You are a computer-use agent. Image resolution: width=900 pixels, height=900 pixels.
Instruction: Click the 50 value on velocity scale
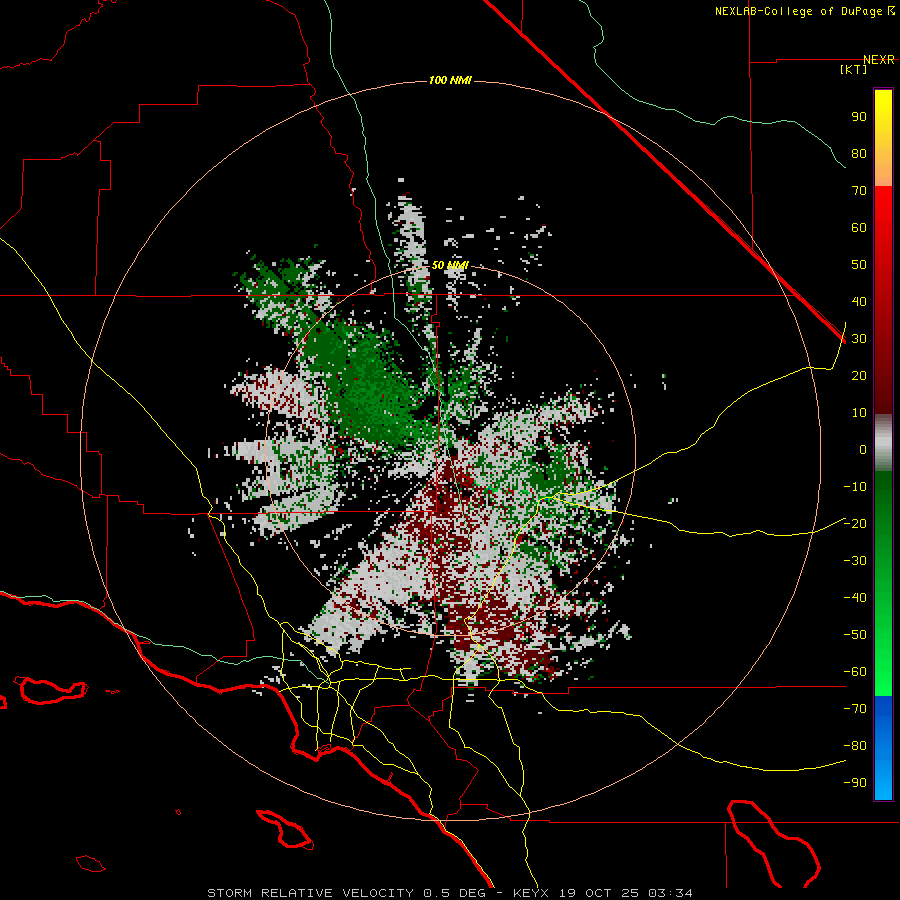point(859,265)
